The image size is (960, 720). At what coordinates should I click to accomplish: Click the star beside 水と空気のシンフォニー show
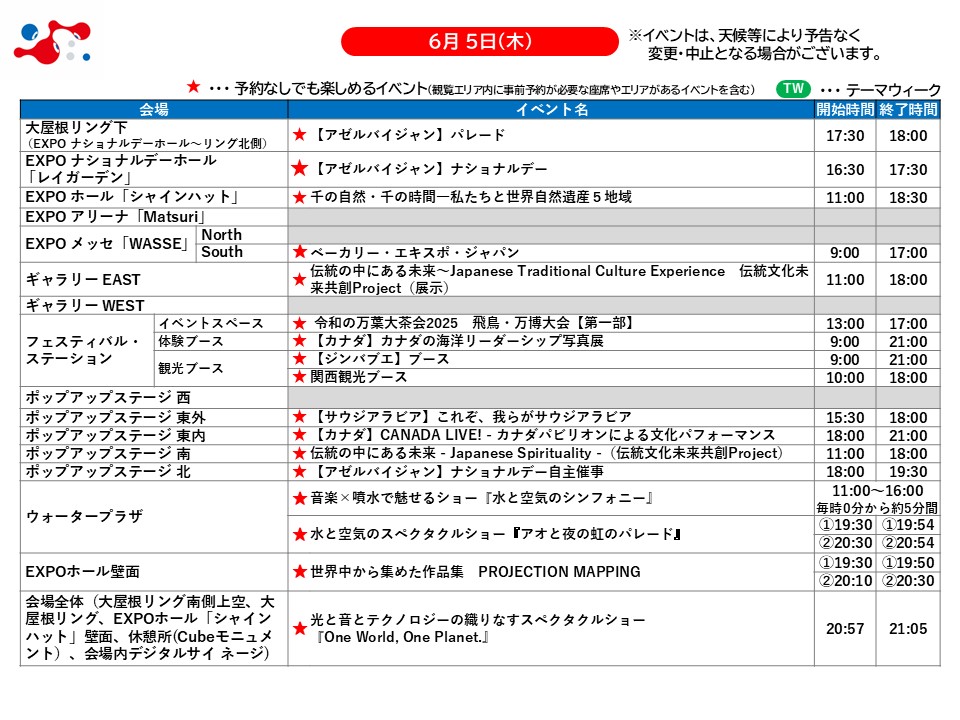click(299, 498)
